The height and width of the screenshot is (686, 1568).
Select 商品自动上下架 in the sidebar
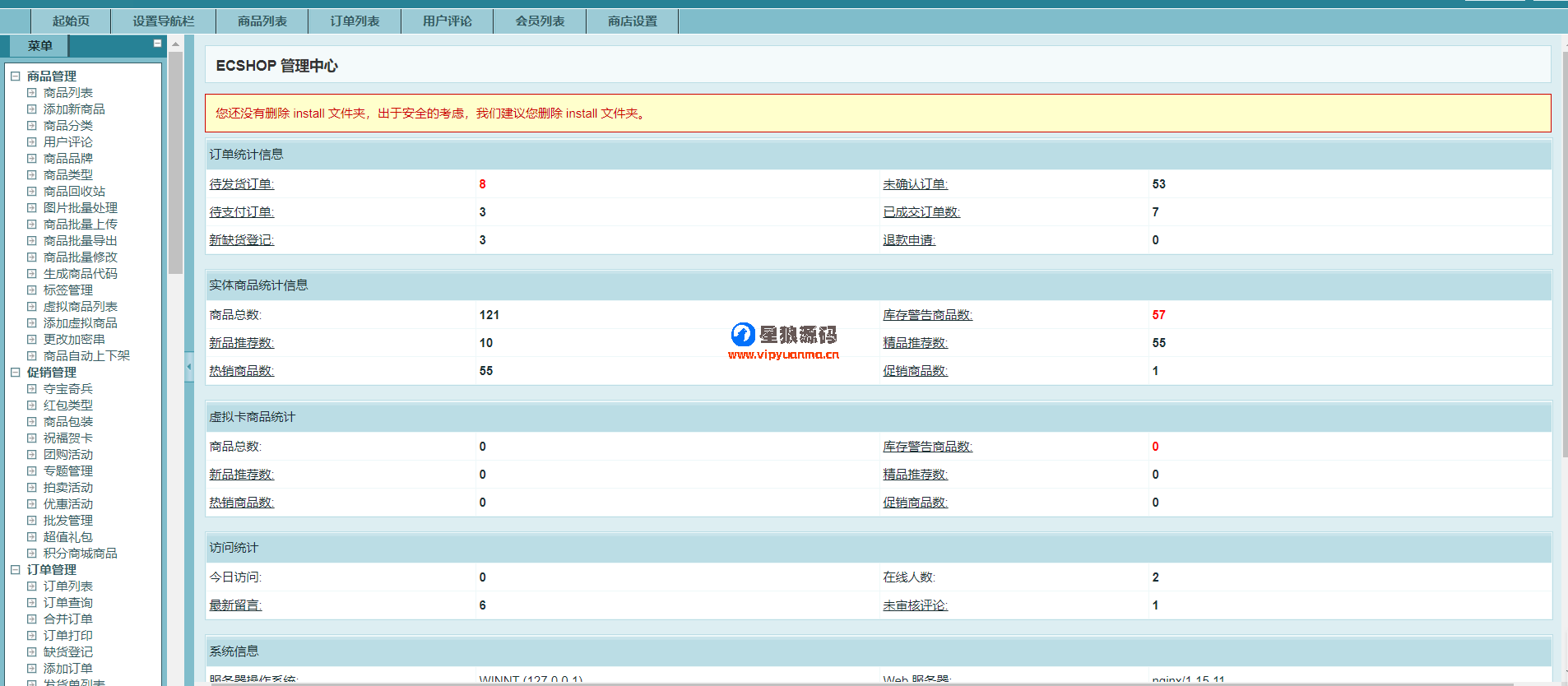[86, 355]
